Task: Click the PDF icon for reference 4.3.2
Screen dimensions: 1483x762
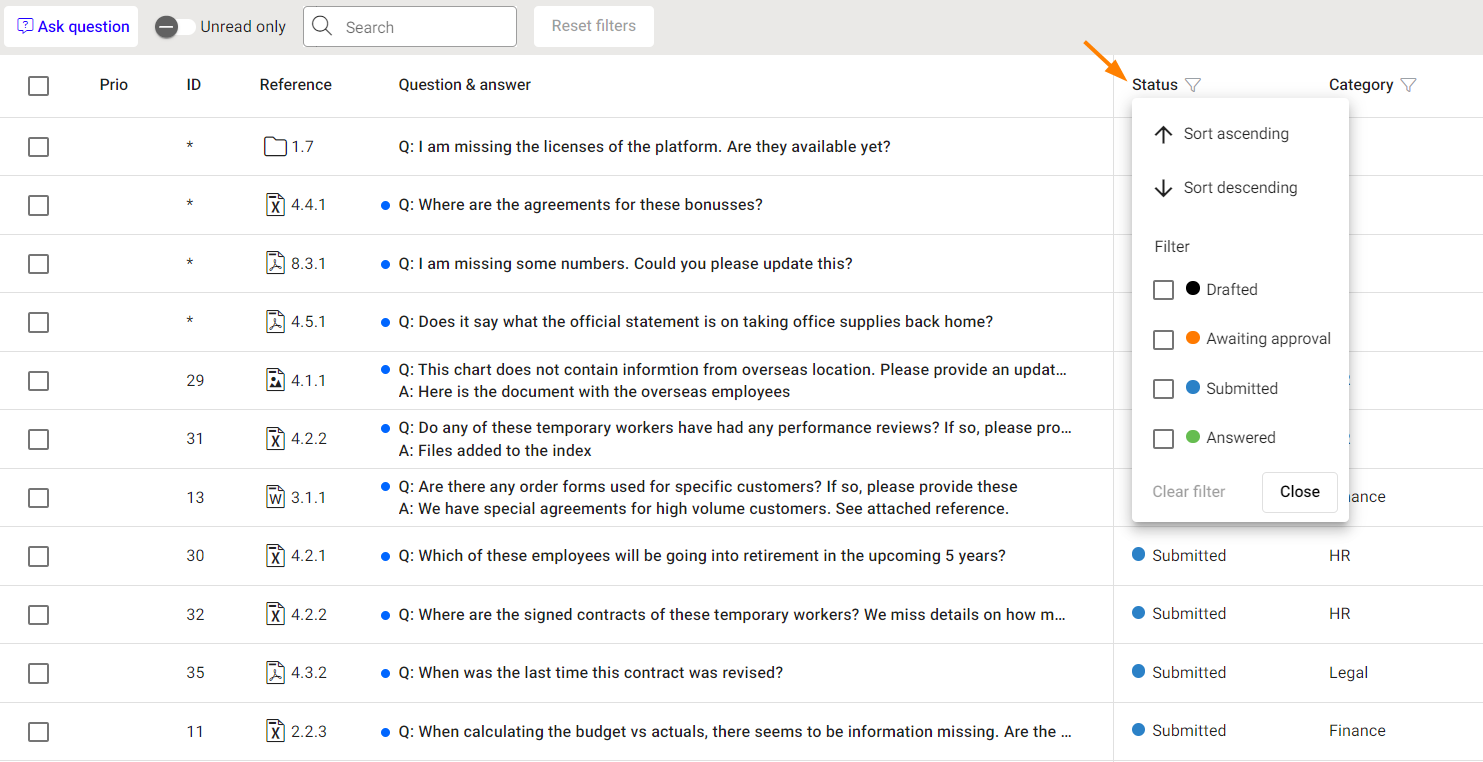Action: (275, 673)
